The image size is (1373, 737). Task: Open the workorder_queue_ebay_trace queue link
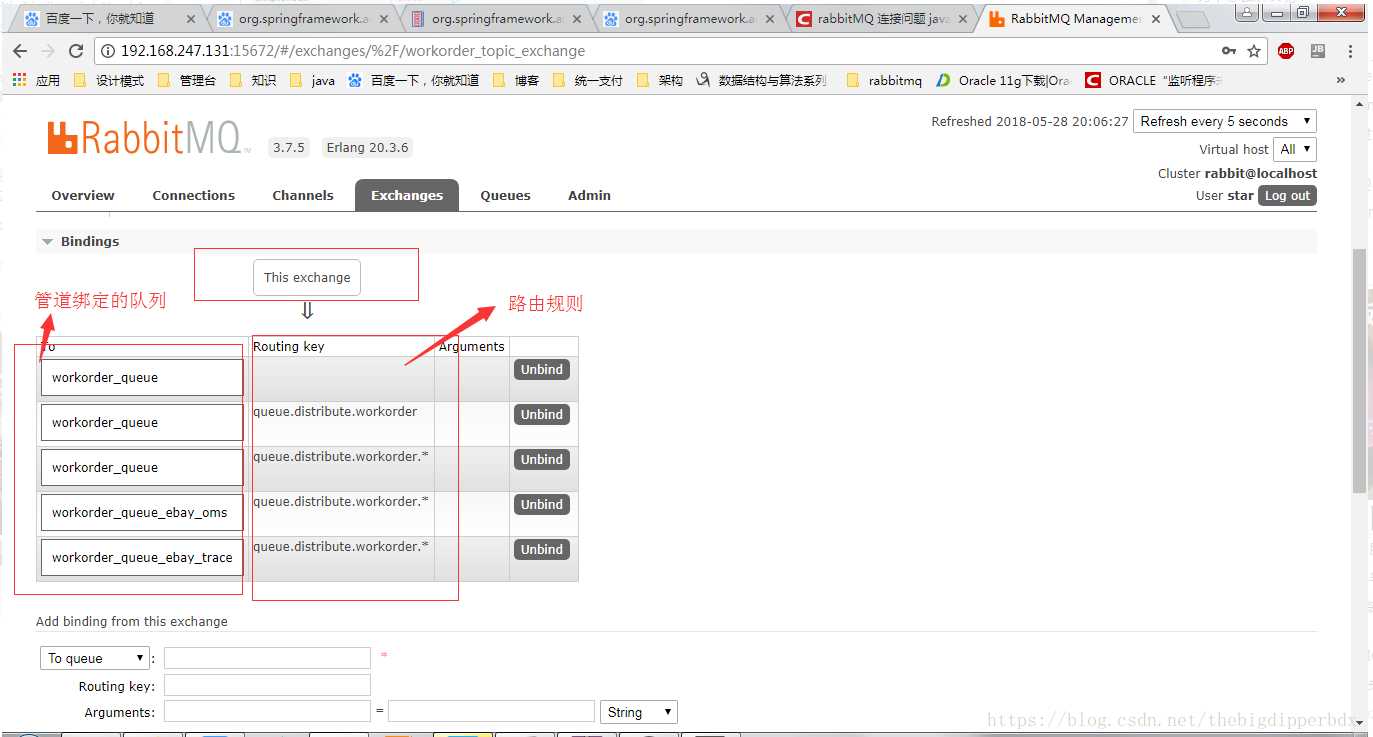click(x=142, y=557)
